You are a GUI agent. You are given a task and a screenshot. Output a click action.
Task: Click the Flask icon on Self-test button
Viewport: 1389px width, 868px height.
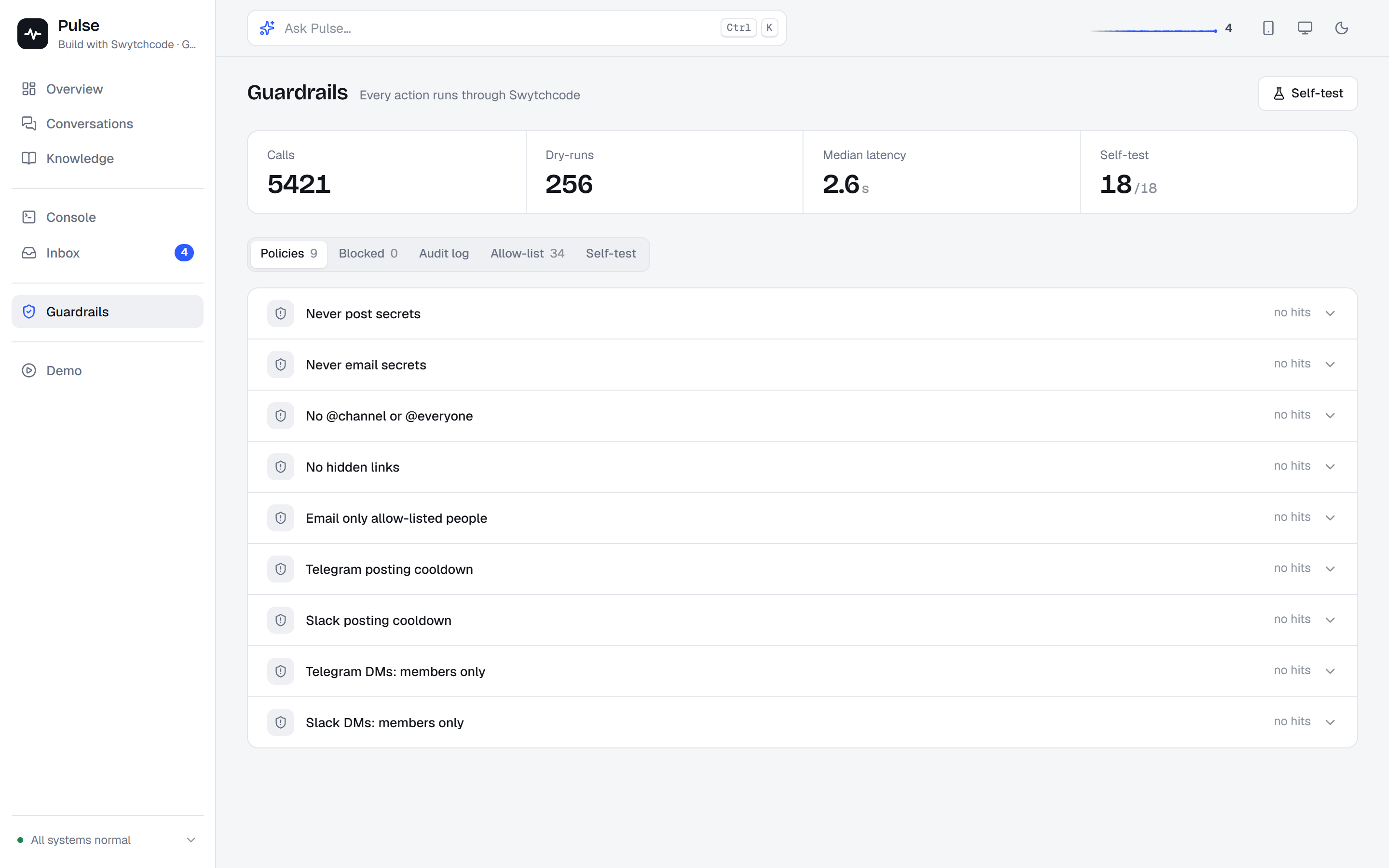(x=1279, y=94)
